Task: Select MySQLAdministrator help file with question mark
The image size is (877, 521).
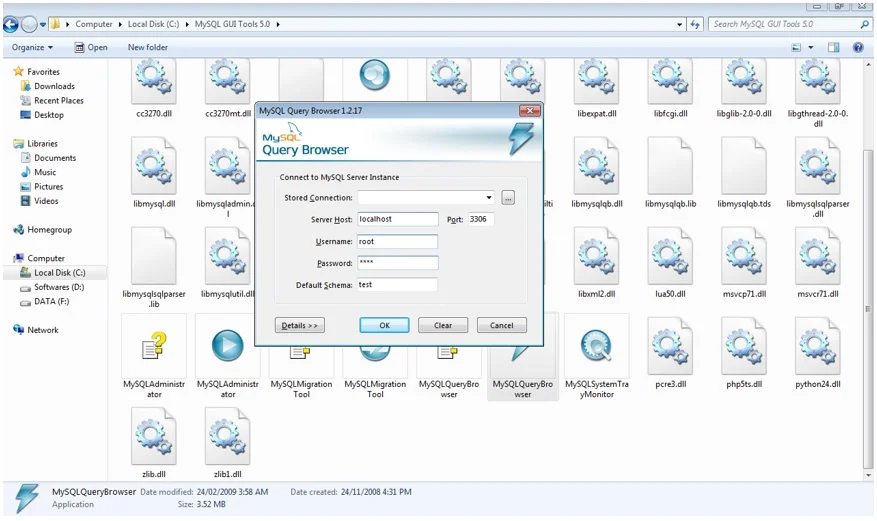Action: tap(154, 346)
